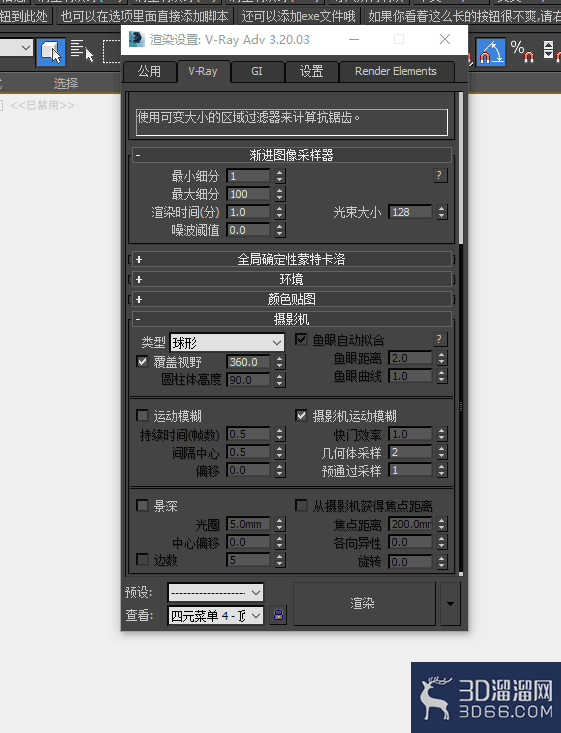Open the camera 类型 dropdown
This screenshot has width=561, height=733.
tap(227, 343)
